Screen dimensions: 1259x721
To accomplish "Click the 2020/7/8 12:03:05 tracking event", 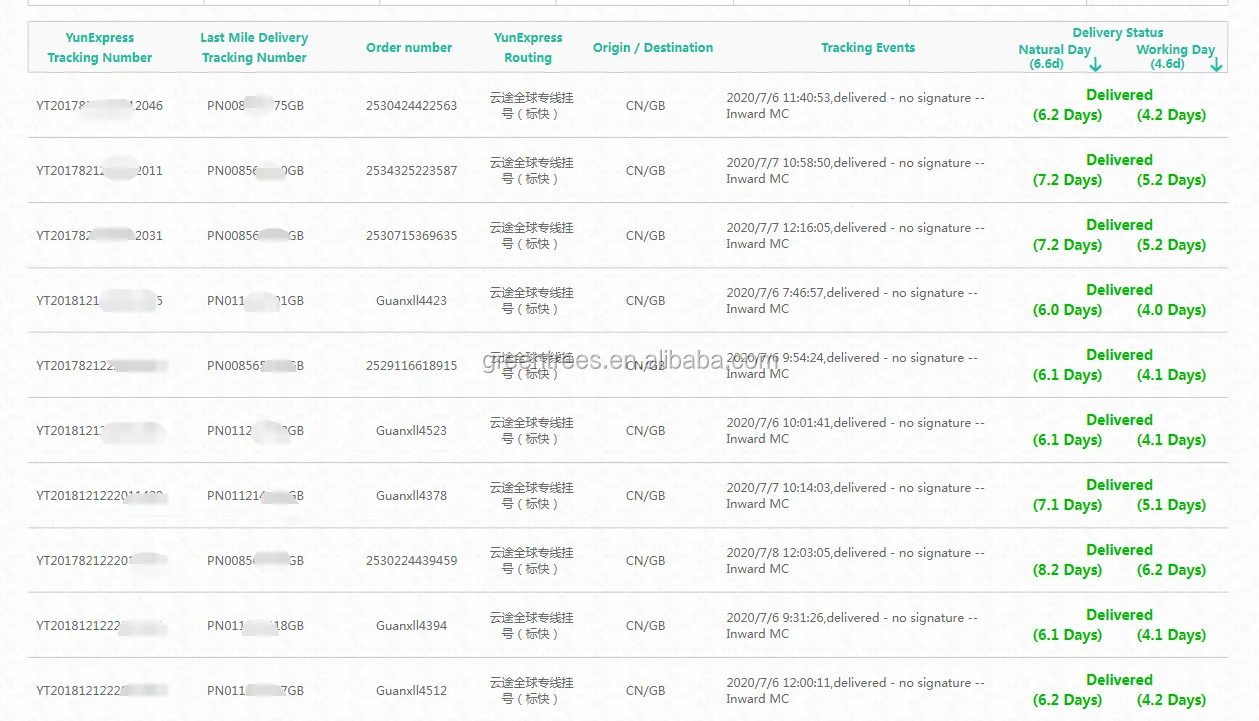I will pyautogui.click(x=855, y=560).
